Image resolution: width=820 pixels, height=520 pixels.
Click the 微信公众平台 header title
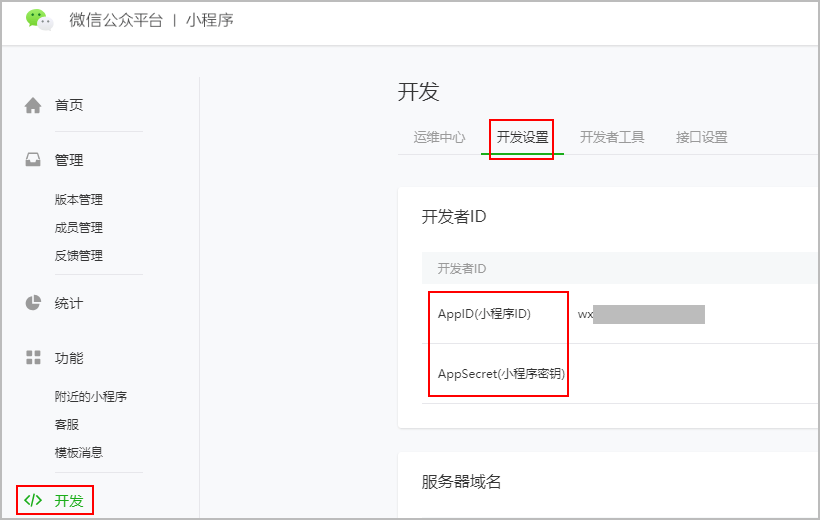click(x=115, y=20)
